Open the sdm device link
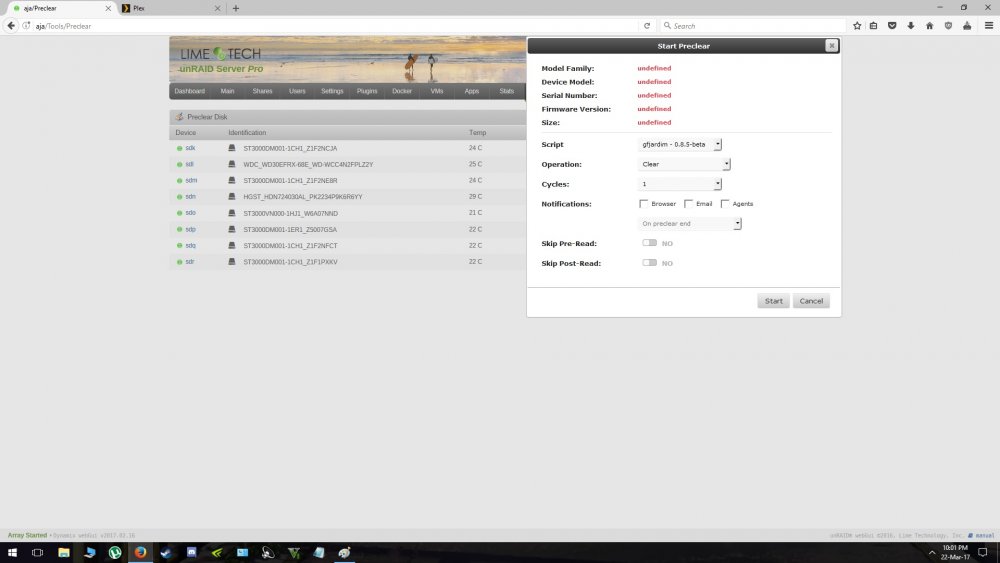This screenshot has width=1000, height=563. coord(191,180)
